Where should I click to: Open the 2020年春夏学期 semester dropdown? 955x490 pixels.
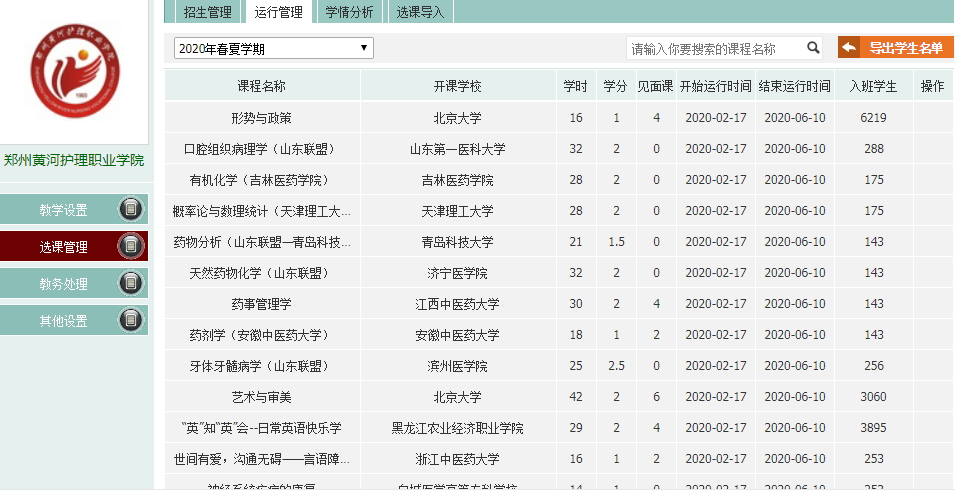(x=273, y=48)
